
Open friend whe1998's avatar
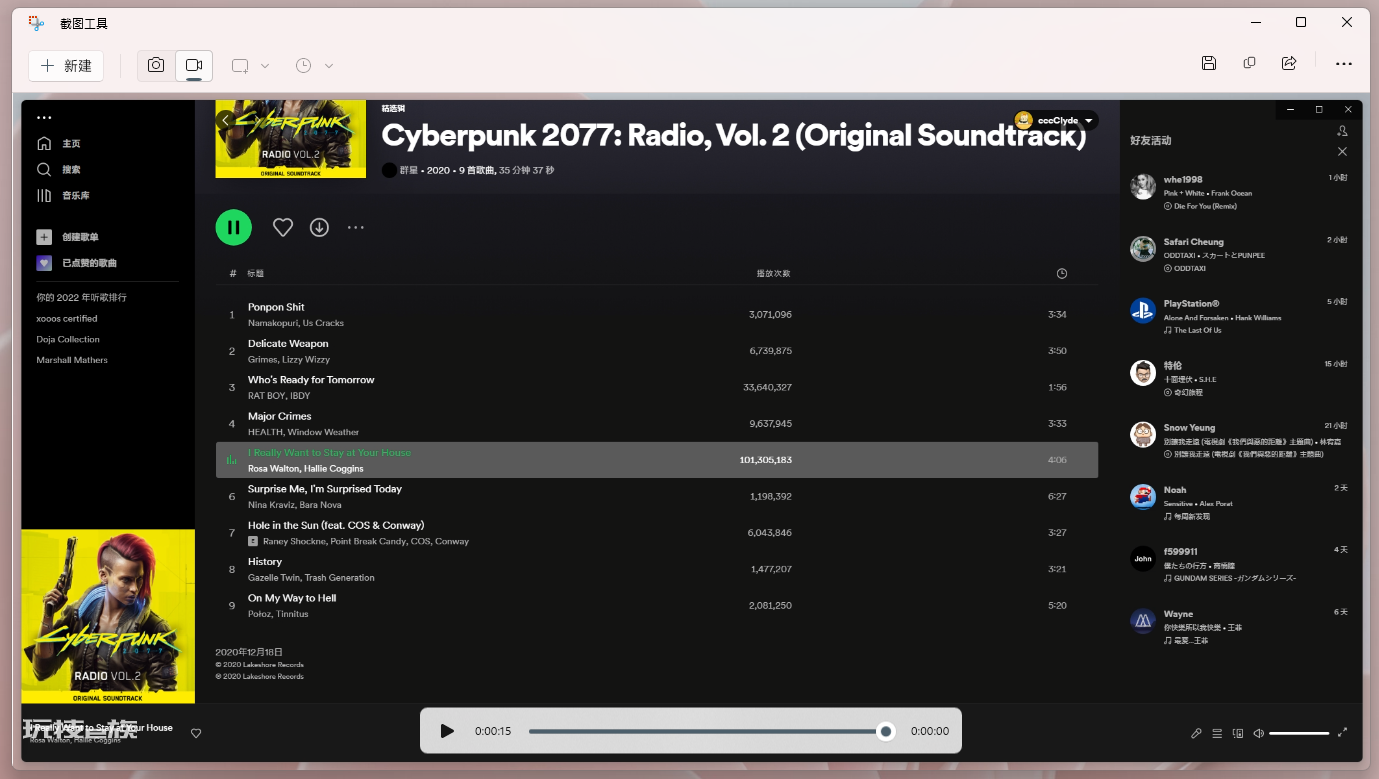[1143, 187]
